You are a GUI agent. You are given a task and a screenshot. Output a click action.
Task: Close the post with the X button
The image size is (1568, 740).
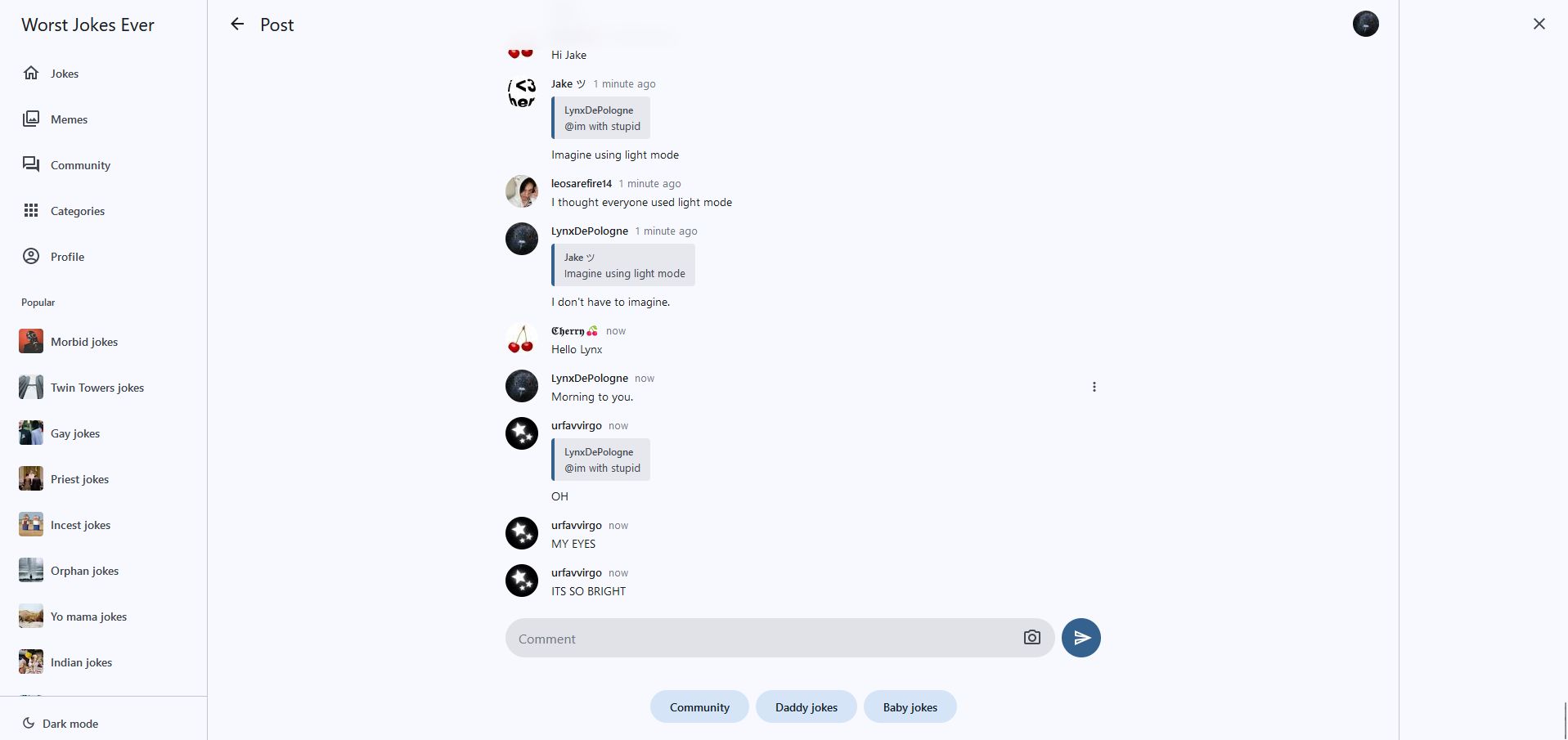pos(1539,24)
